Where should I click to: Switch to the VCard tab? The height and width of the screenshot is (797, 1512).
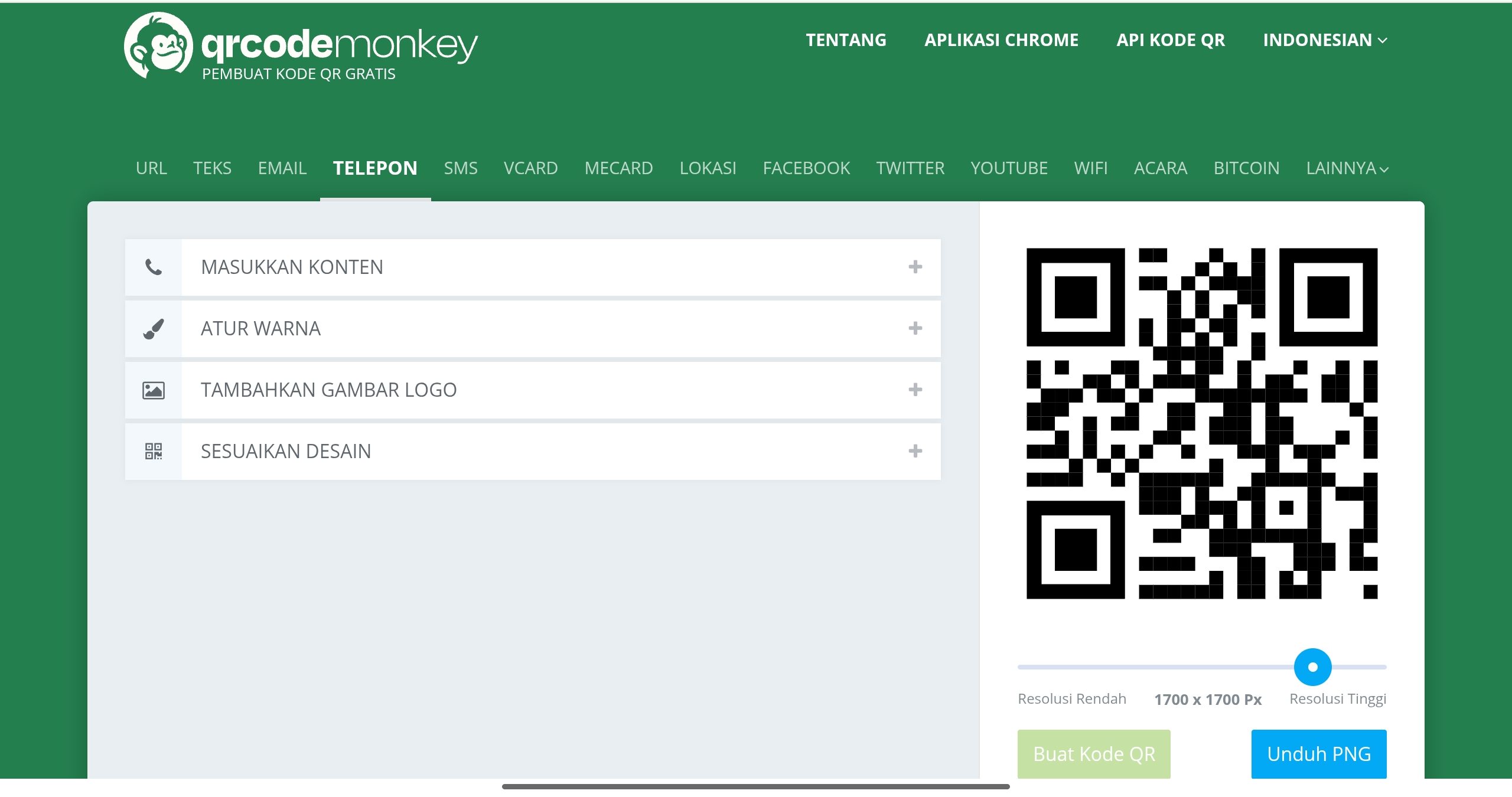[x=530, y=168]
